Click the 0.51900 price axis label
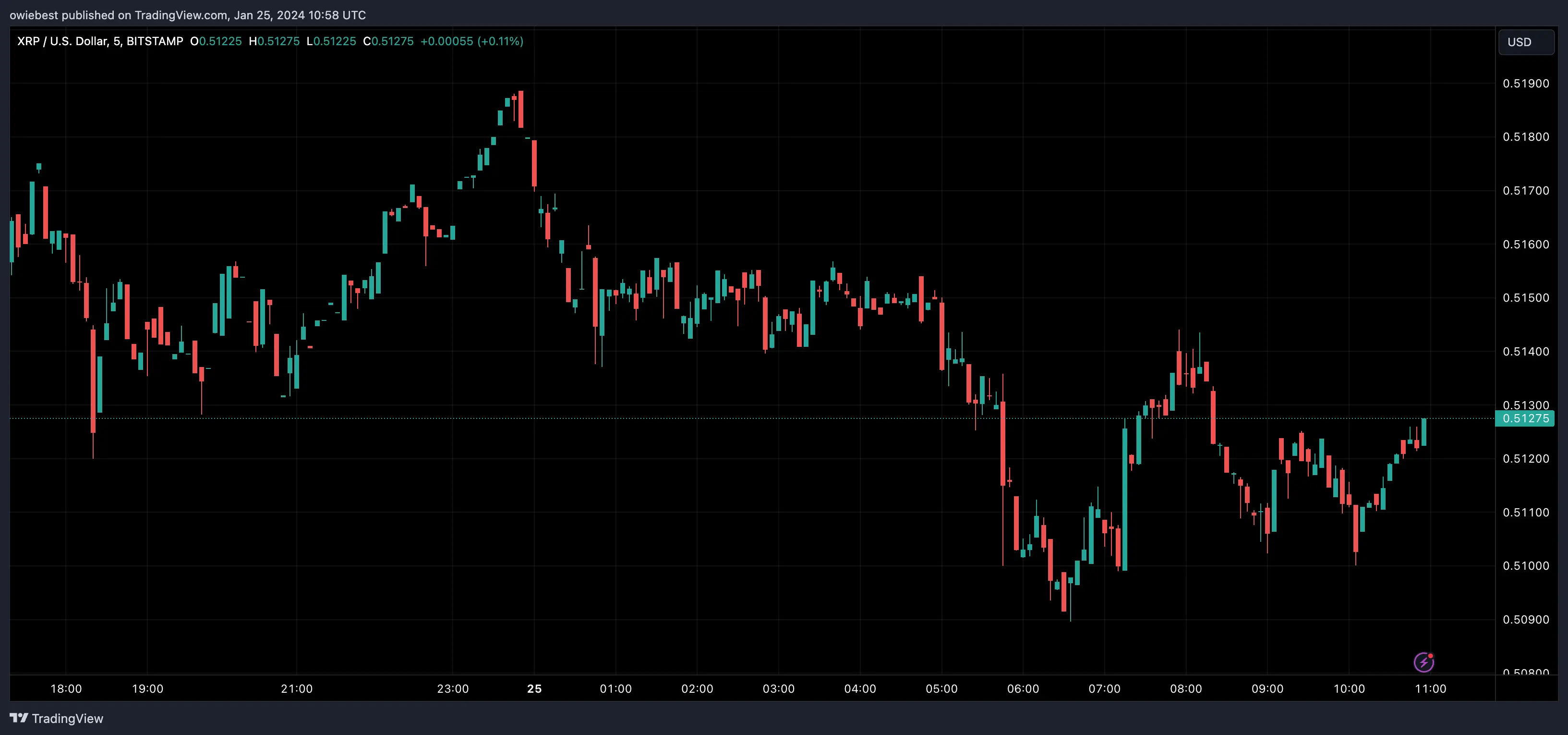Image resolution: width=1568 pixels, height=735 pixels. point(1525,84)
